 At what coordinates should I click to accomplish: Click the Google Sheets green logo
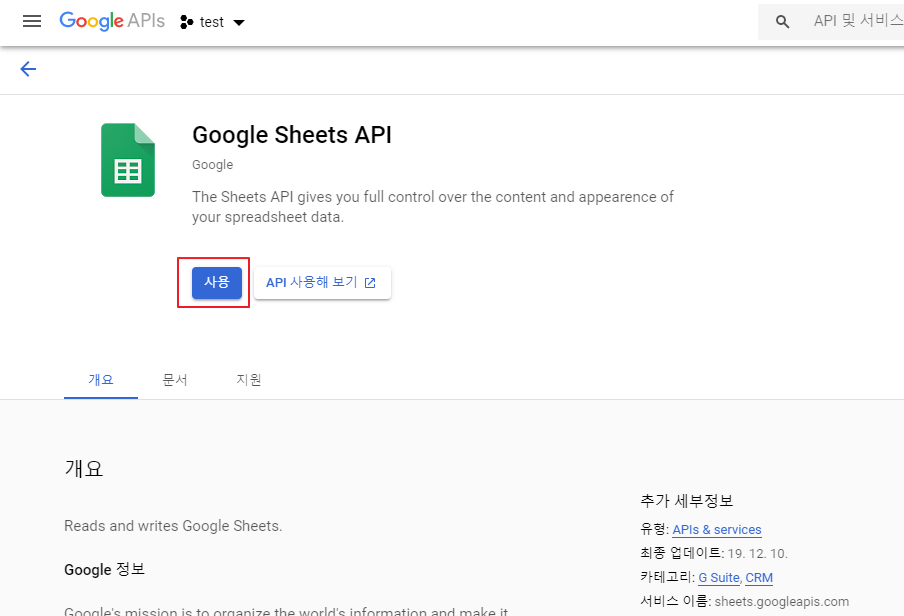[x=128, y=160]
